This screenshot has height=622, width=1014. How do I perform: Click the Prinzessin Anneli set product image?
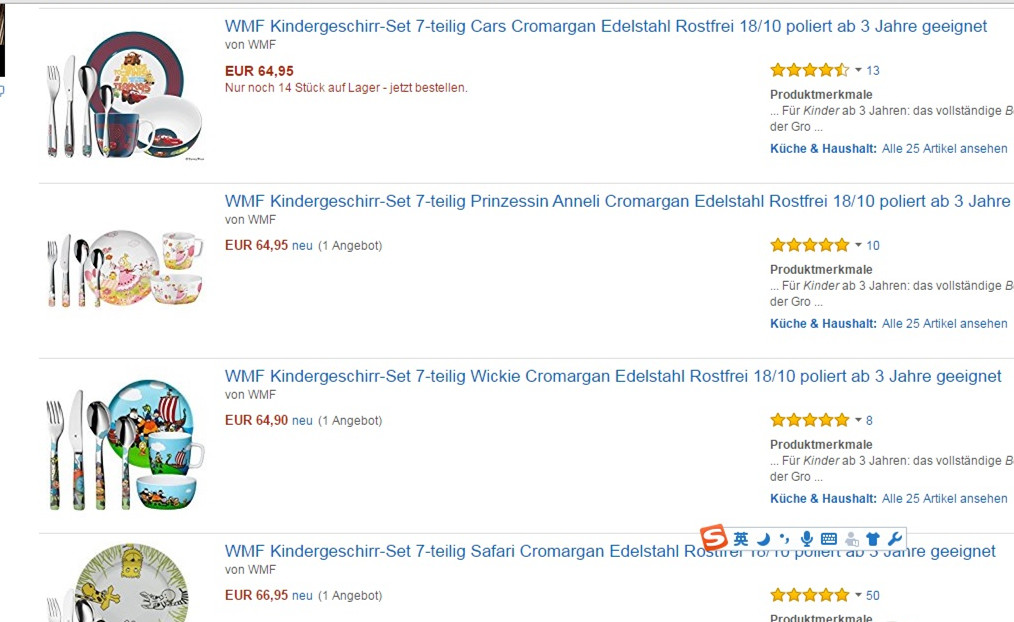(x=125, y=268)
